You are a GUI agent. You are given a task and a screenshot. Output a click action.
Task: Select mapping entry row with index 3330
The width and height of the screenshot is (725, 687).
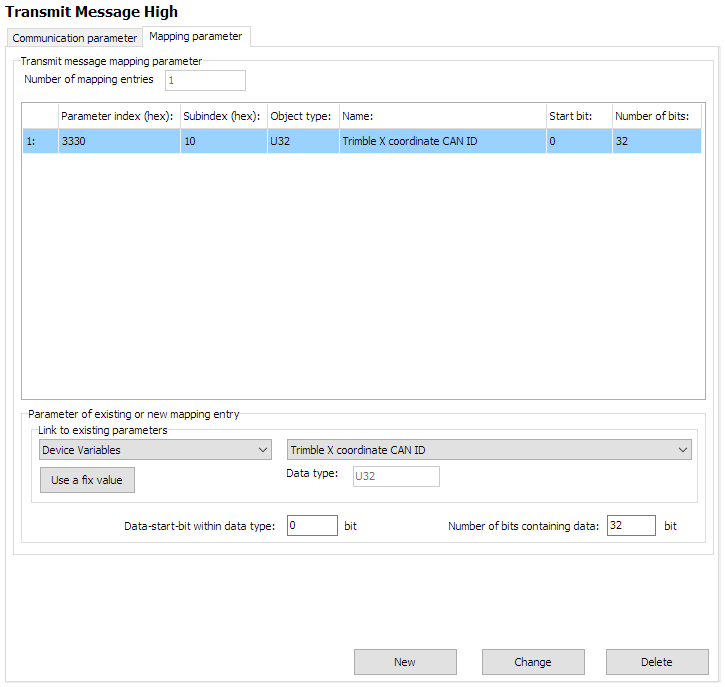[117, 141]
